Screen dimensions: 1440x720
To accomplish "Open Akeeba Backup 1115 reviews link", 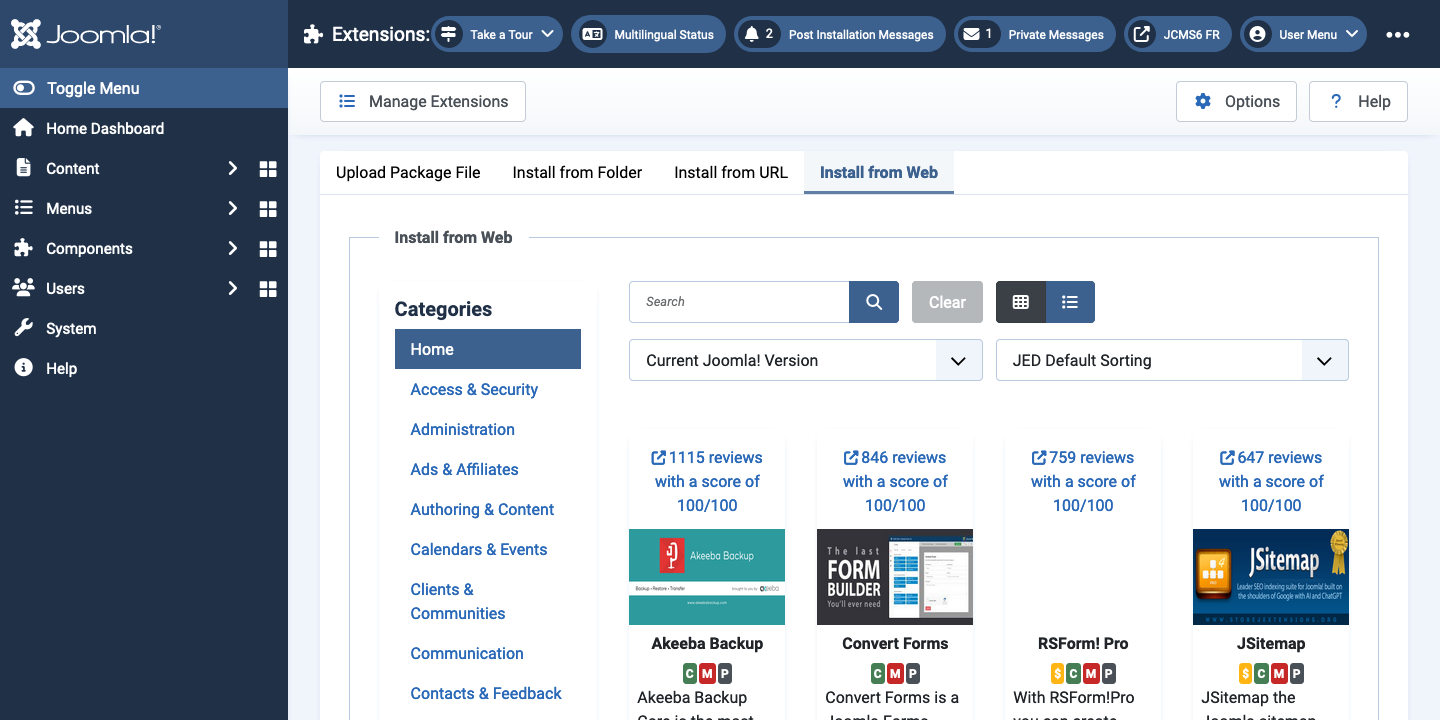I will tap(707, 481).
